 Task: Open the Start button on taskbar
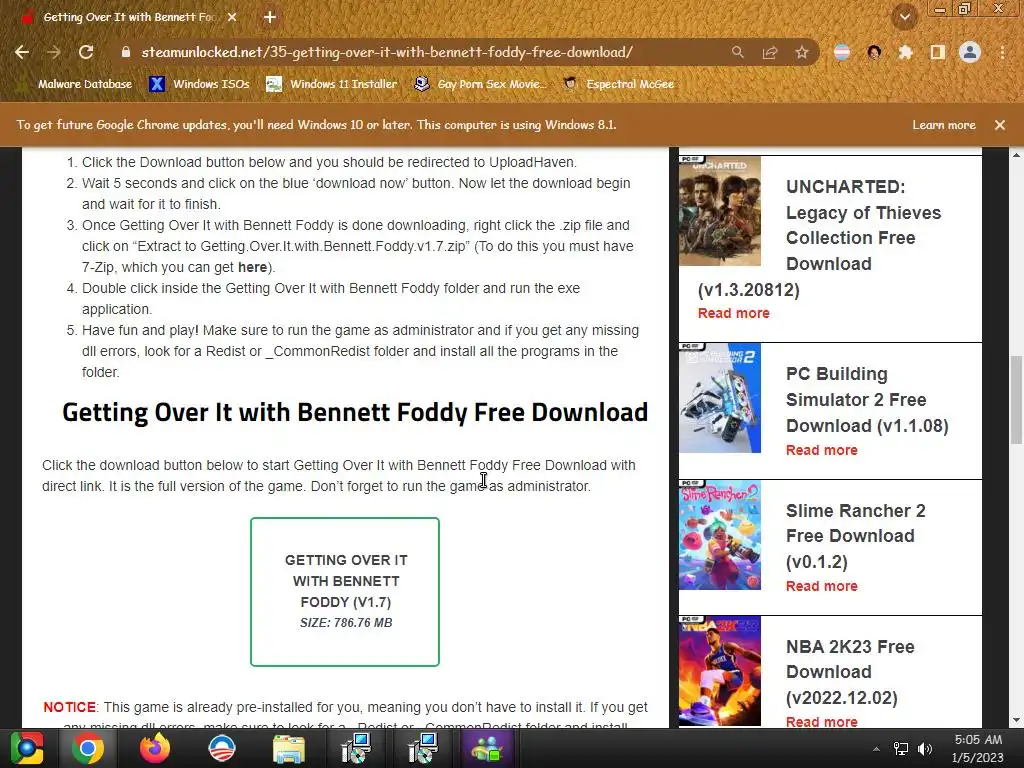27,748
